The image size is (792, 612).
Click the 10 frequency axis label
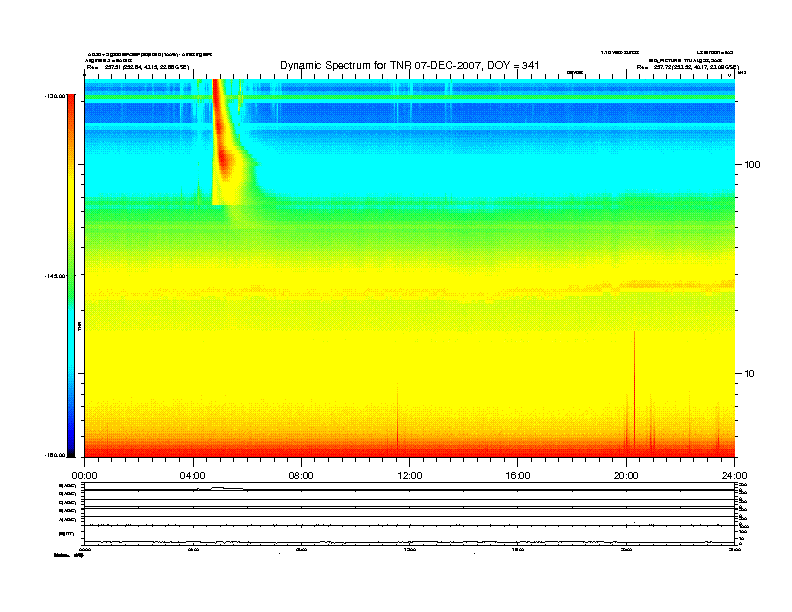click(x=749, y=374)
